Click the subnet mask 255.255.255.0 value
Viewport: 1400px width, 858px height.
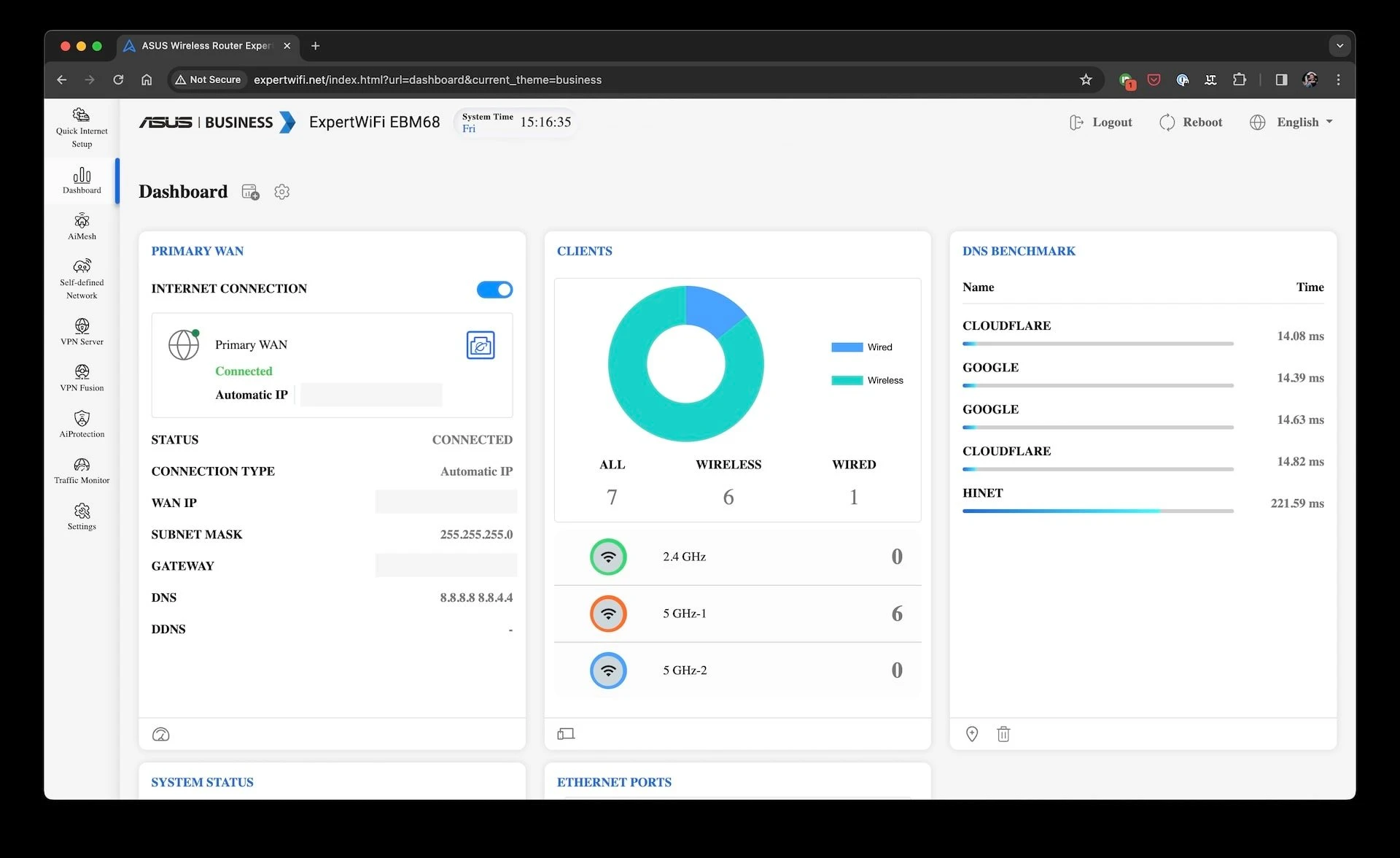point(476,534)
